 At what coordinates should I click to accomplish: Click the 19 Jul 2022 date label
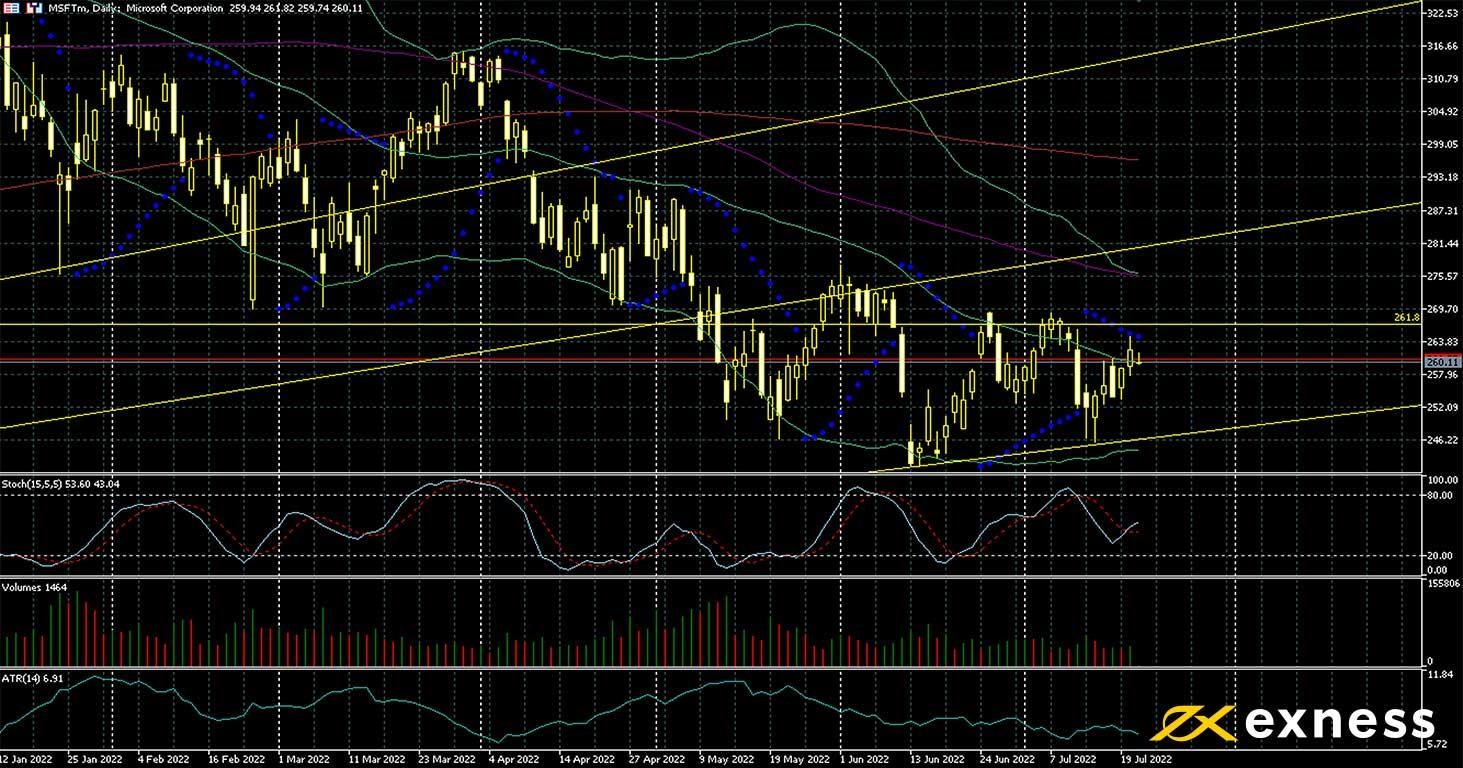1148,759
